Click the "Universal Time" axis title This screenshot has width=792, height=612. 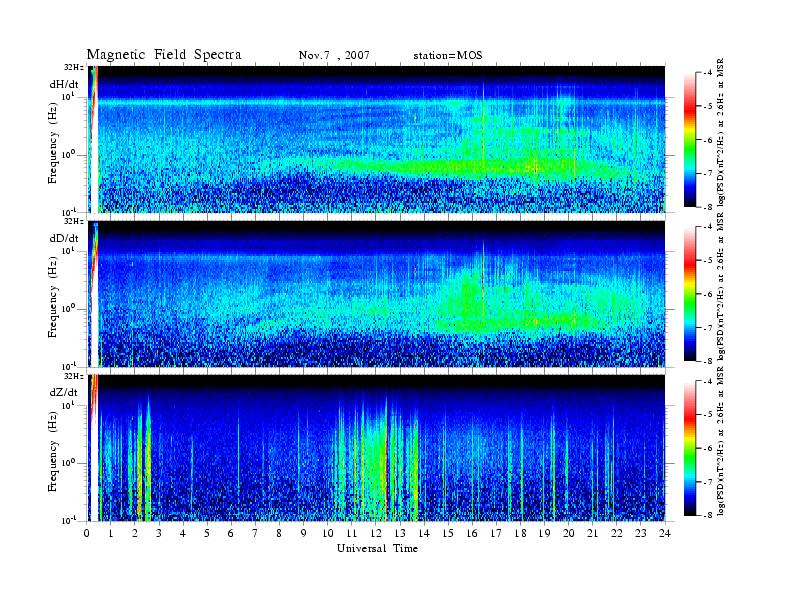tap(377, 548)
